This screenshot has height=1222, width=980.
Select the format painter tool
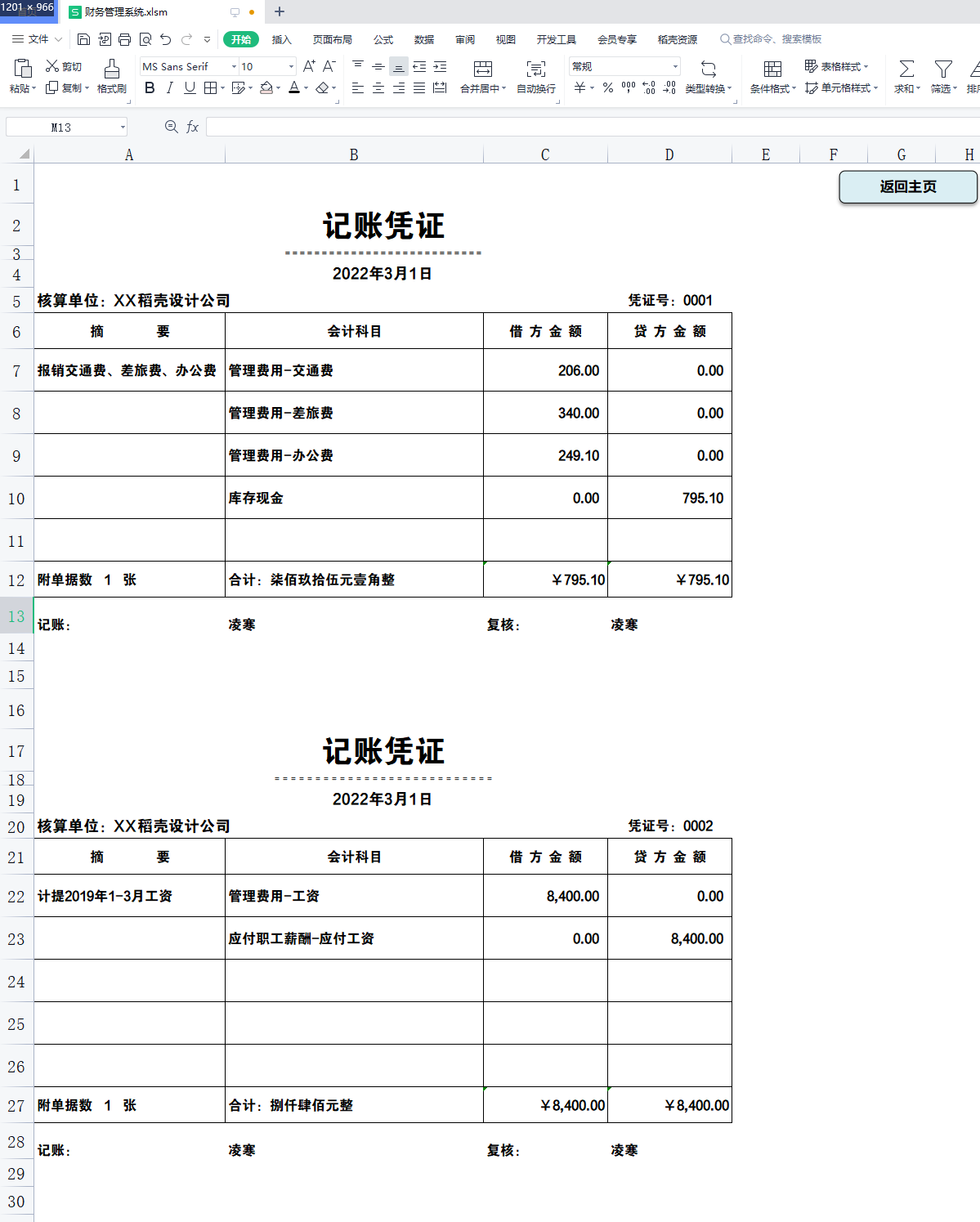112,78
